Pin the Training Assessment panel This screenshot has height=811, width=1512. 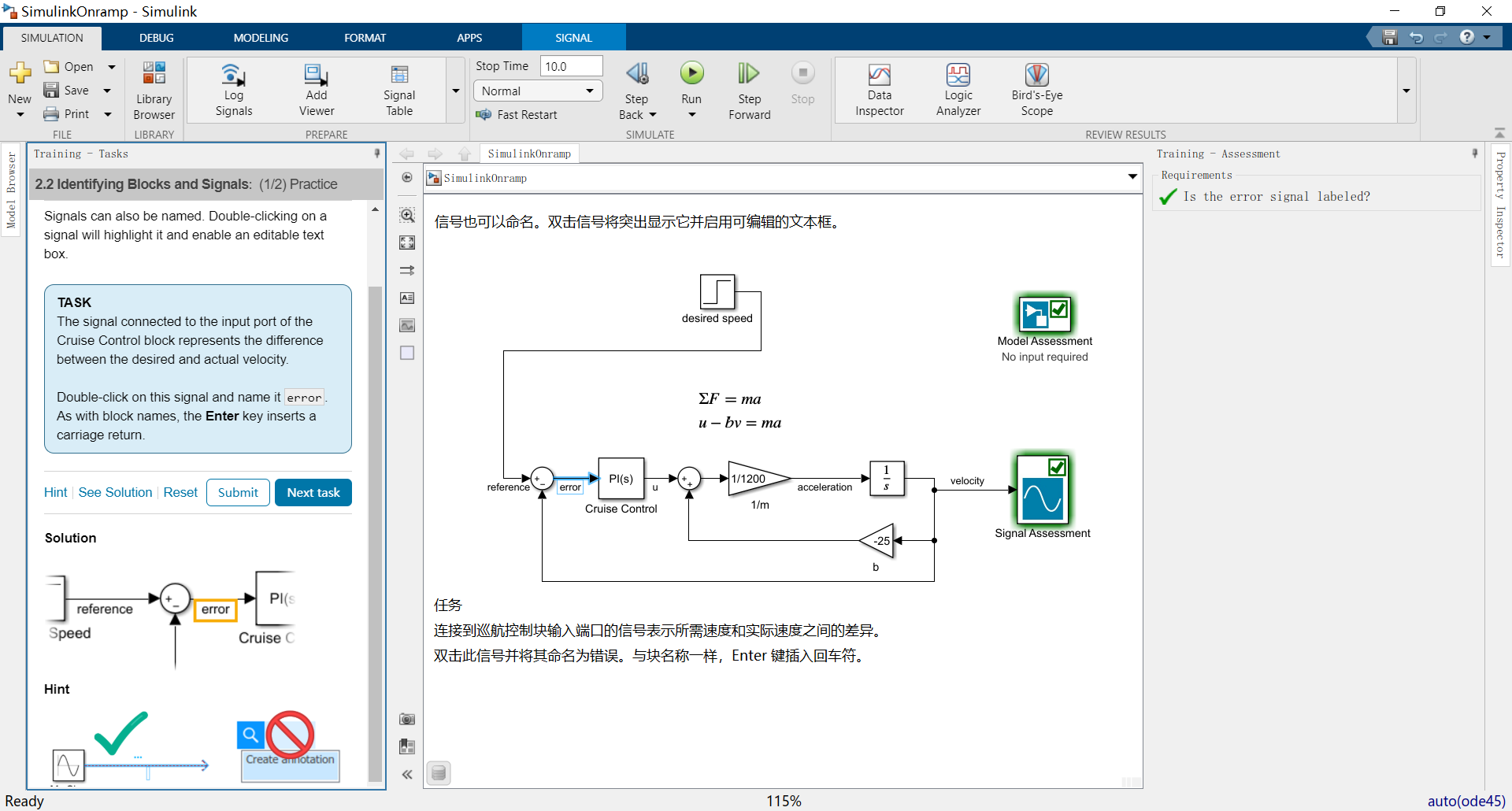click(x=1474, y=153)
